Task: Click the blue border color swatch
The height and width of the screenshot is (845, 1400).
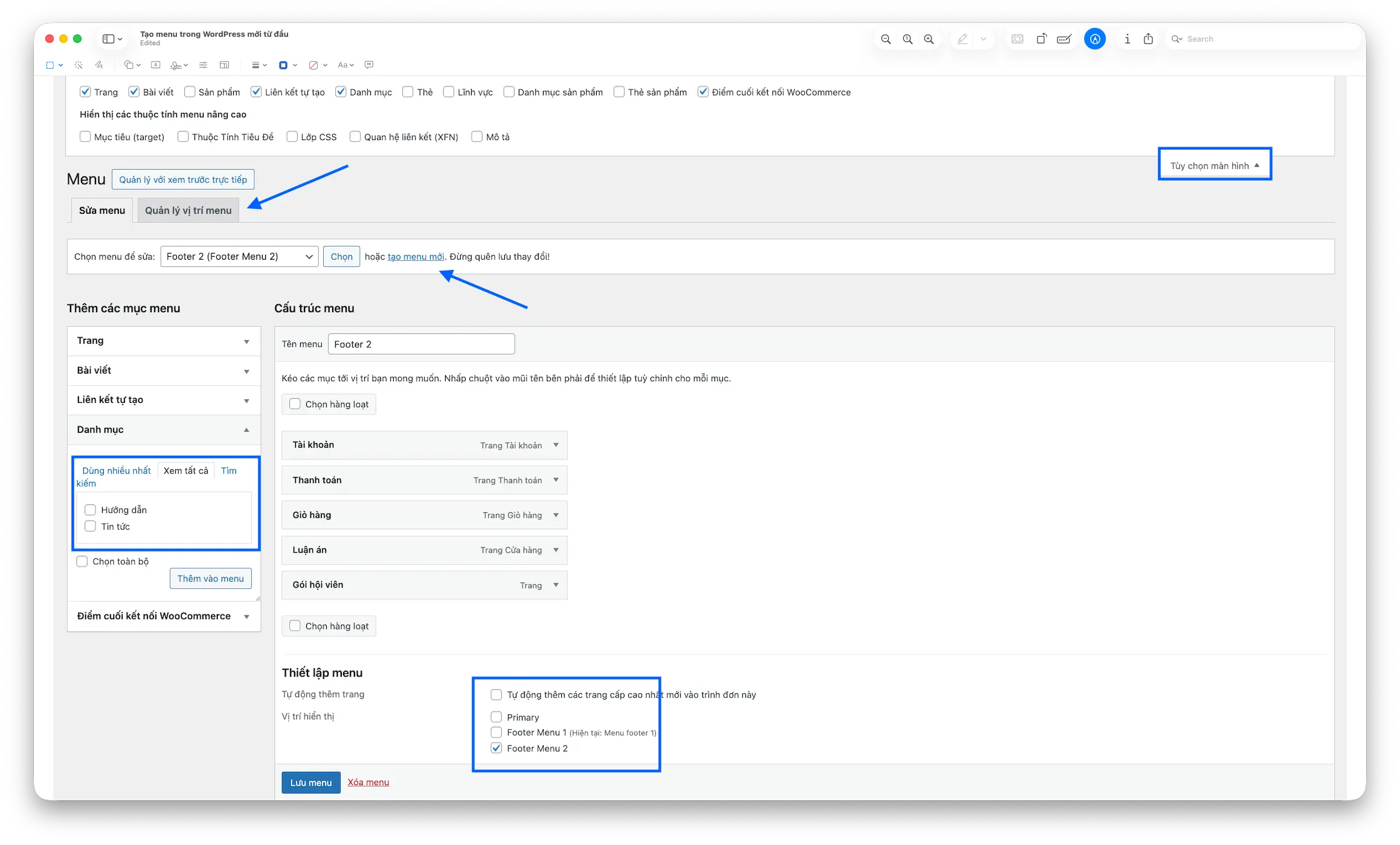Action: tap(283, 65)
